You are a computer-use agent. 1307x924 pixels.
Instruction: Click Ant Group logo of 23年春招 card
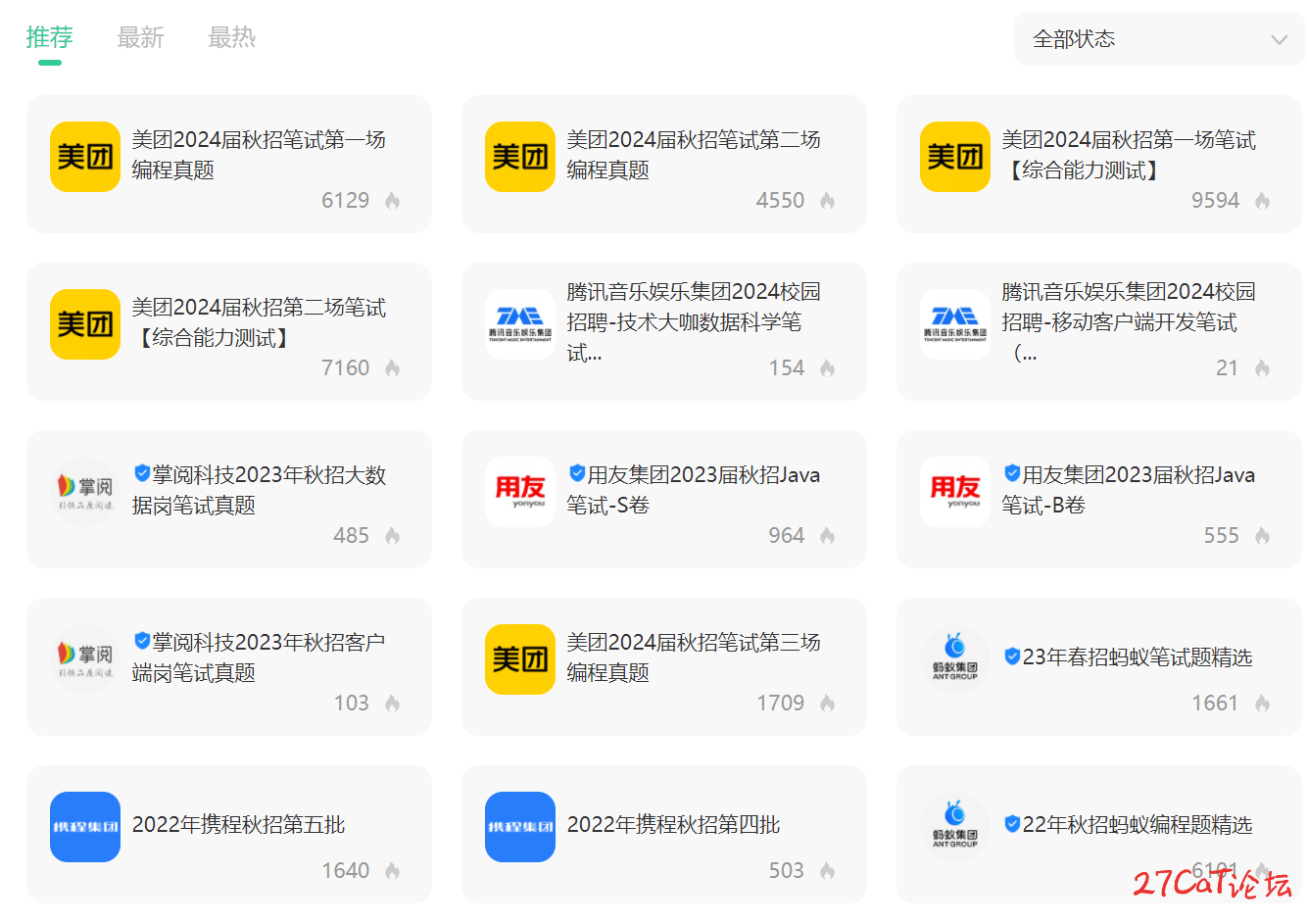955,659
